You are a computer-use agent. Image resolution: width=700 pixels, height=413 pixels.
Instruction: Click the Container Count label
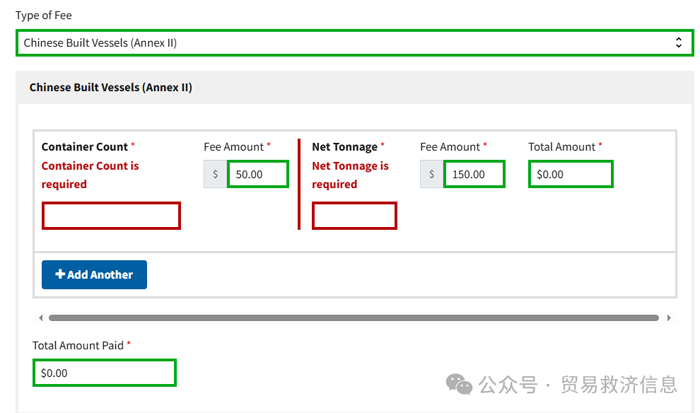[x=84, y=147]
